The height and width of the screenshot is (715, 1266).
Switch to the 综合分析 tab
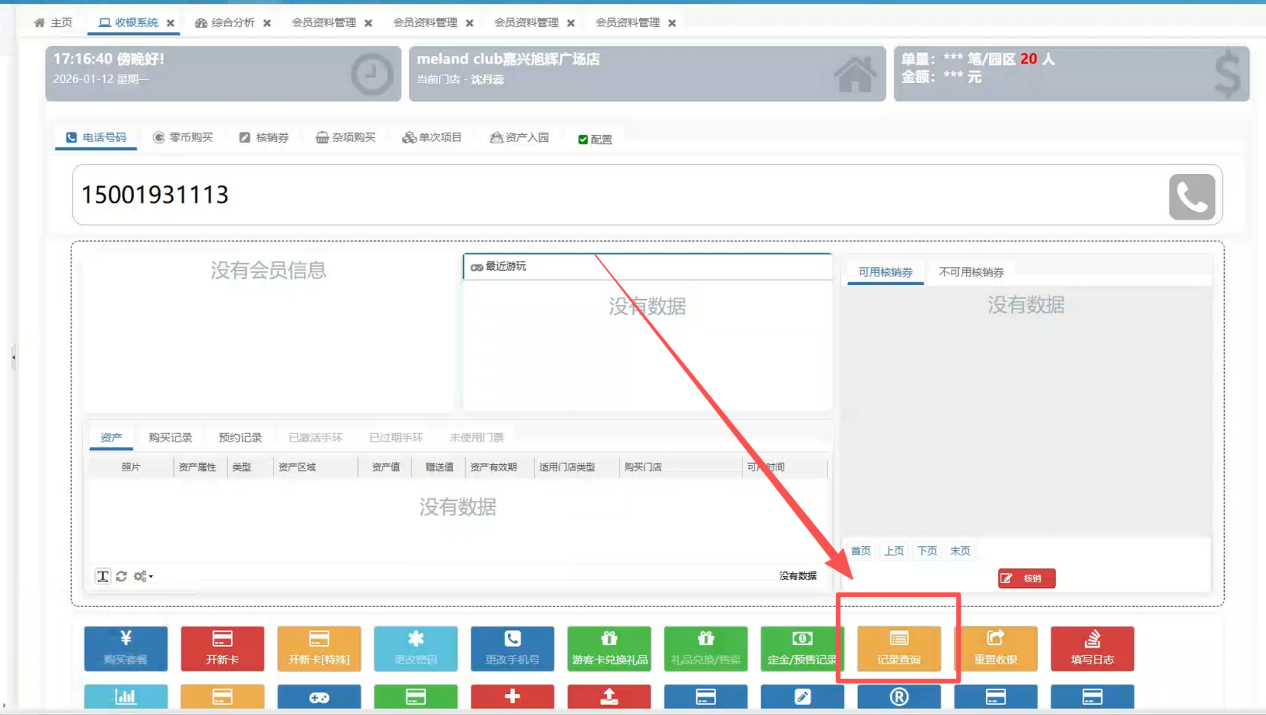click(225, 23)
